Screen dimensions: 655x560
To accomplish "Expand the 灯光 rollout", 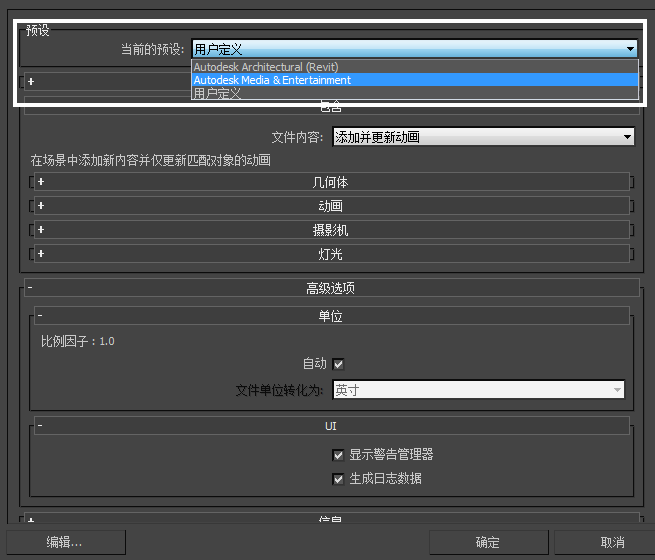I will click(x=332, y=253).
